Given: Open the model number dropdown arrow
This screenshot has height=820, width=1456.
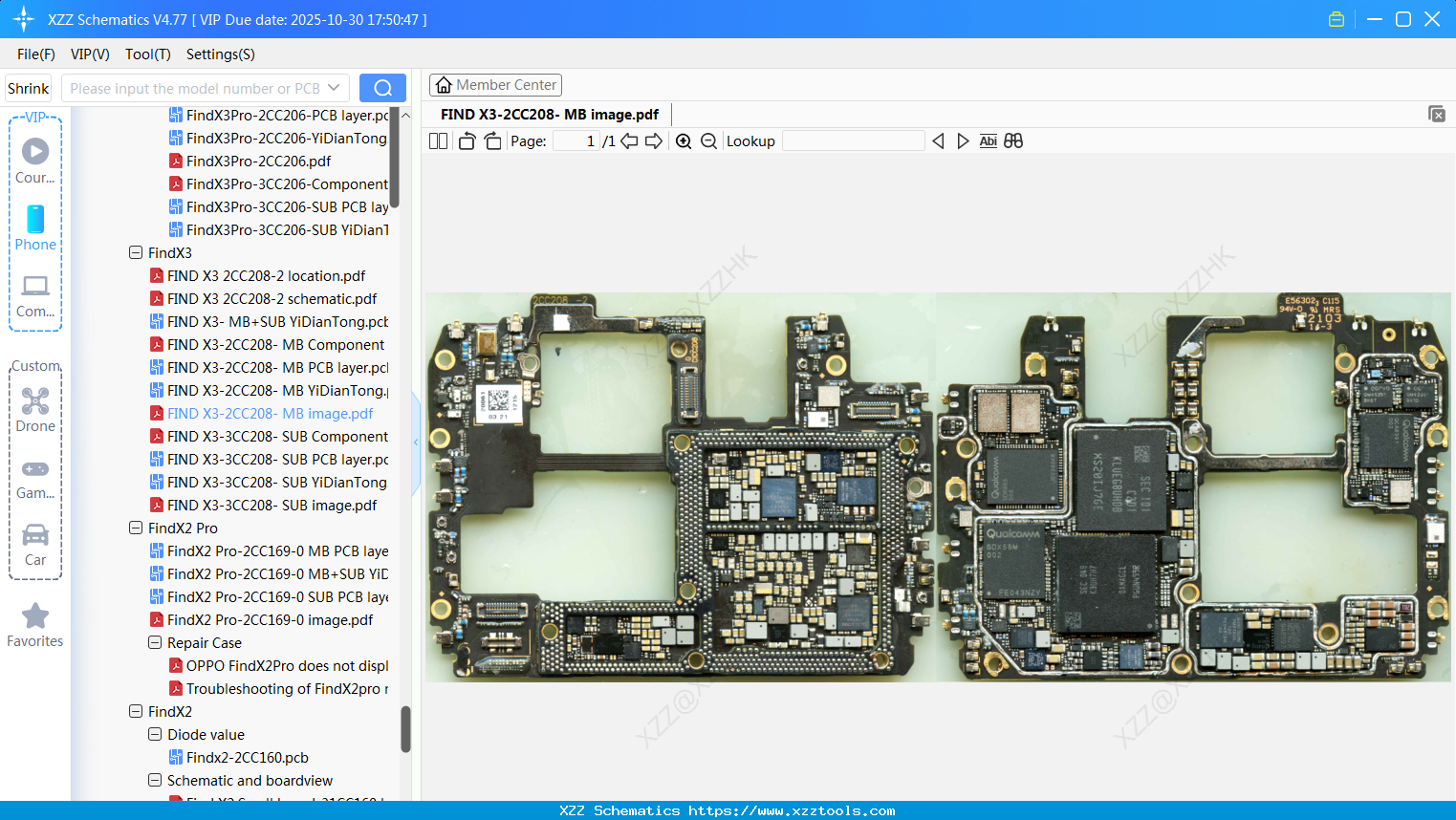Looking at the screenshot, I should (334, 88).
